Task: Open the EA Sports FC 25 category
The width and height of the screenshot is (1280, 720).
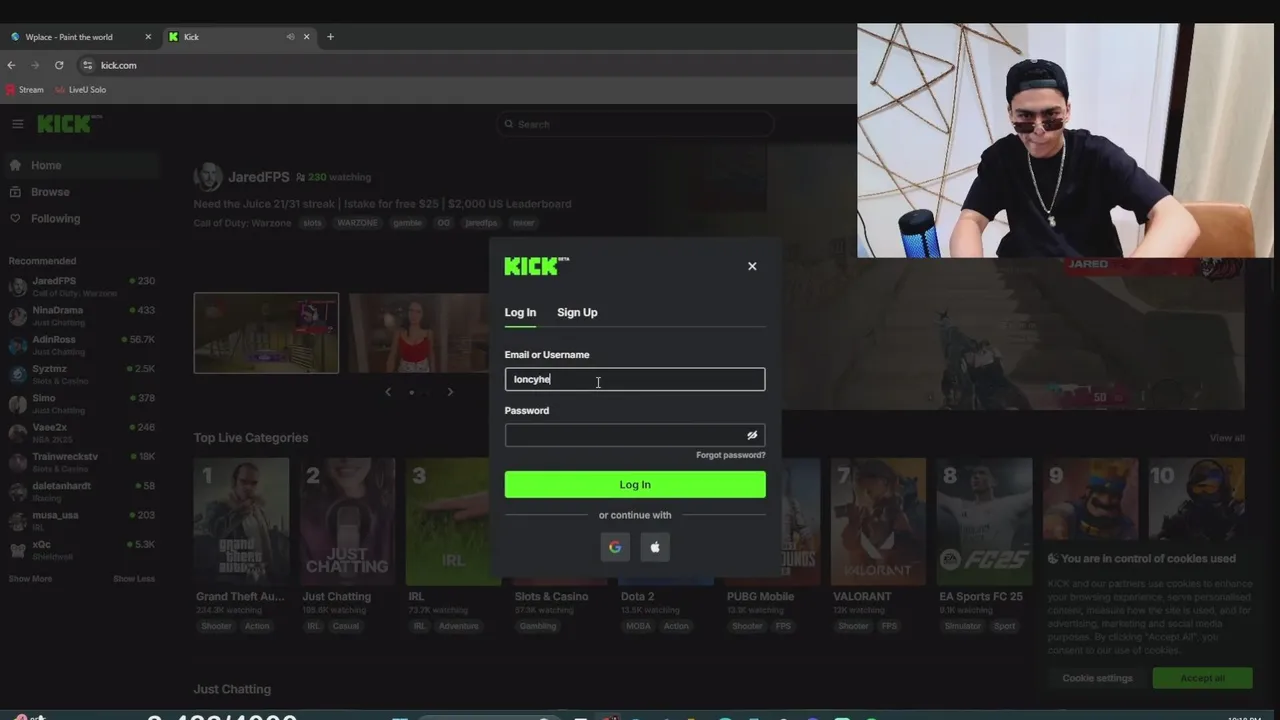Action: [x=984, y=521]
